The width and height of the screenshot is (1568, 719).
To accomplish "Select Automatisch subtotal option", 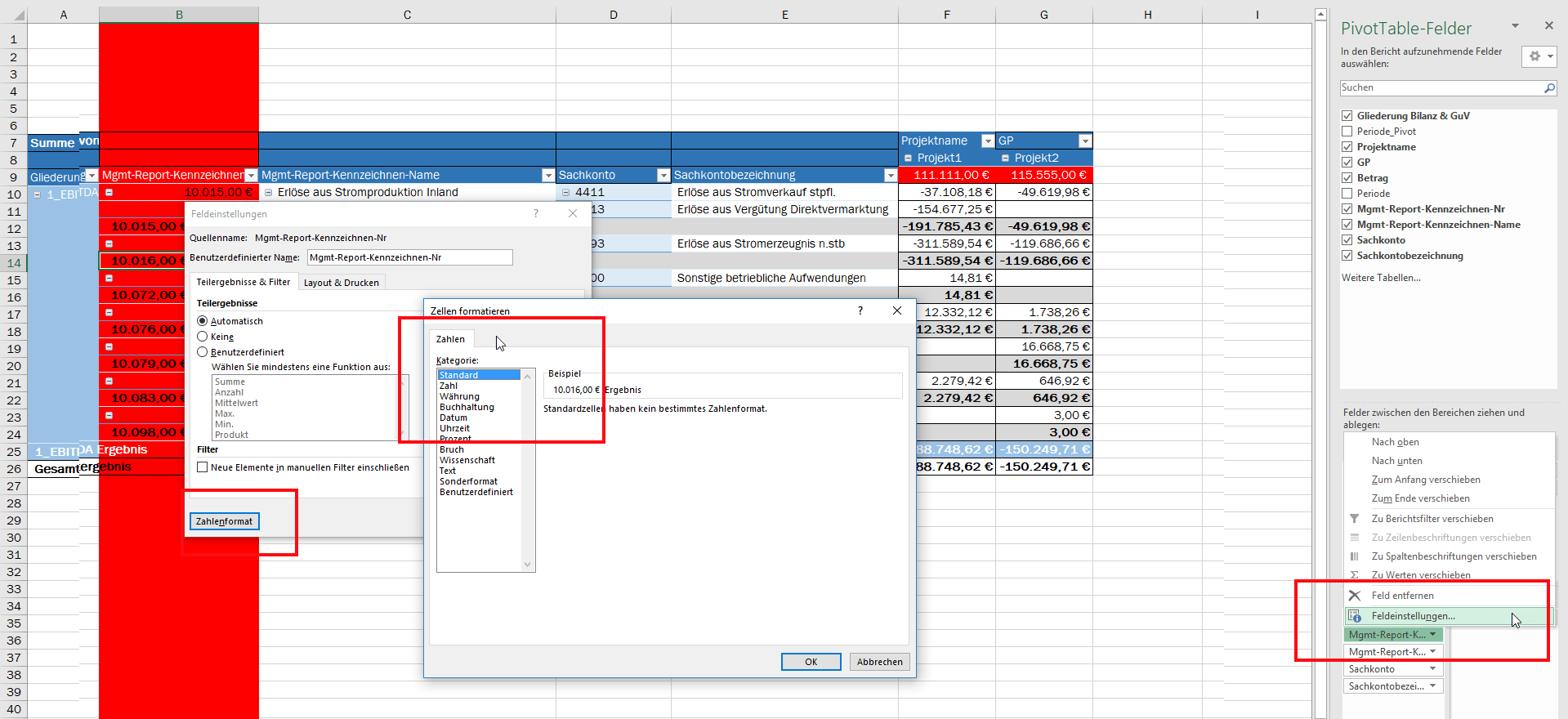I will click(203, 321).
